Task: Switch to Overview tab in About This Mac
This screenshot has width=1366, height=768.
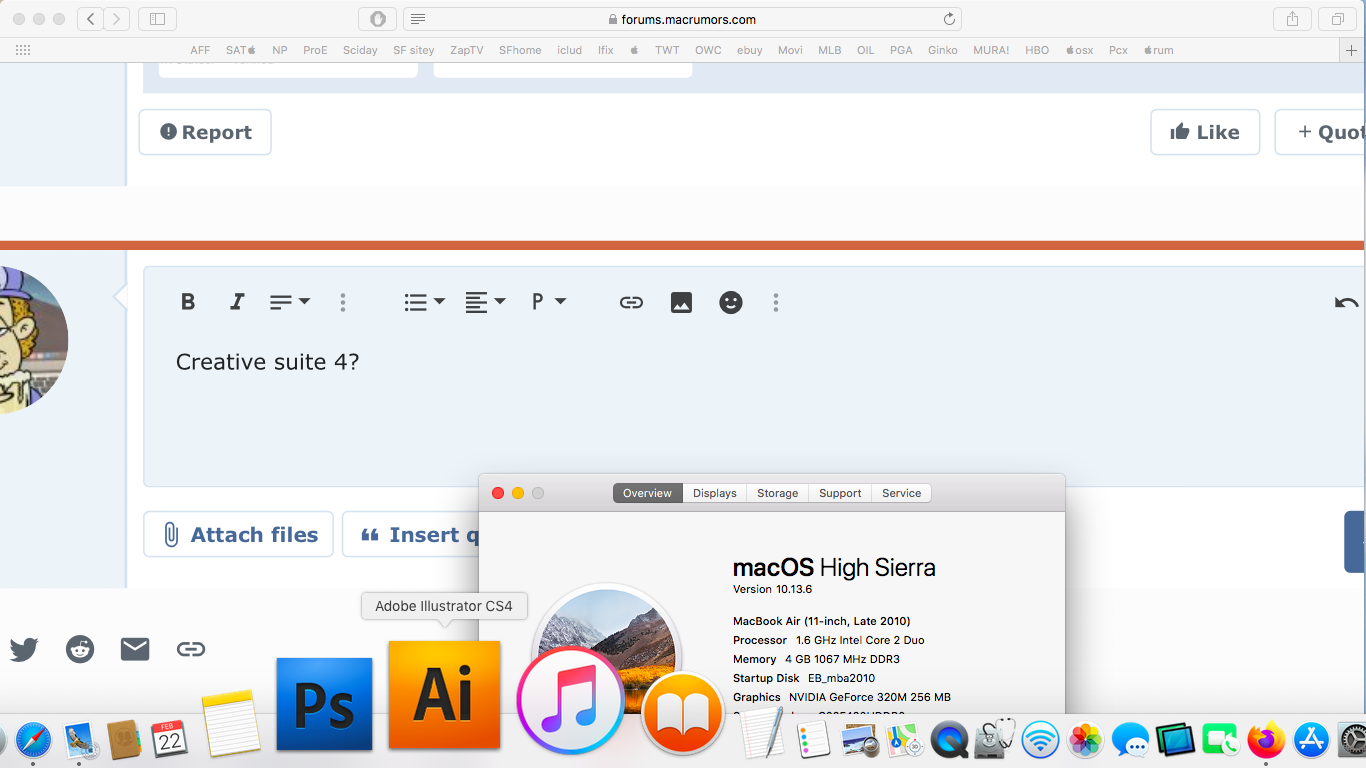Action: (x=648, y=493)
